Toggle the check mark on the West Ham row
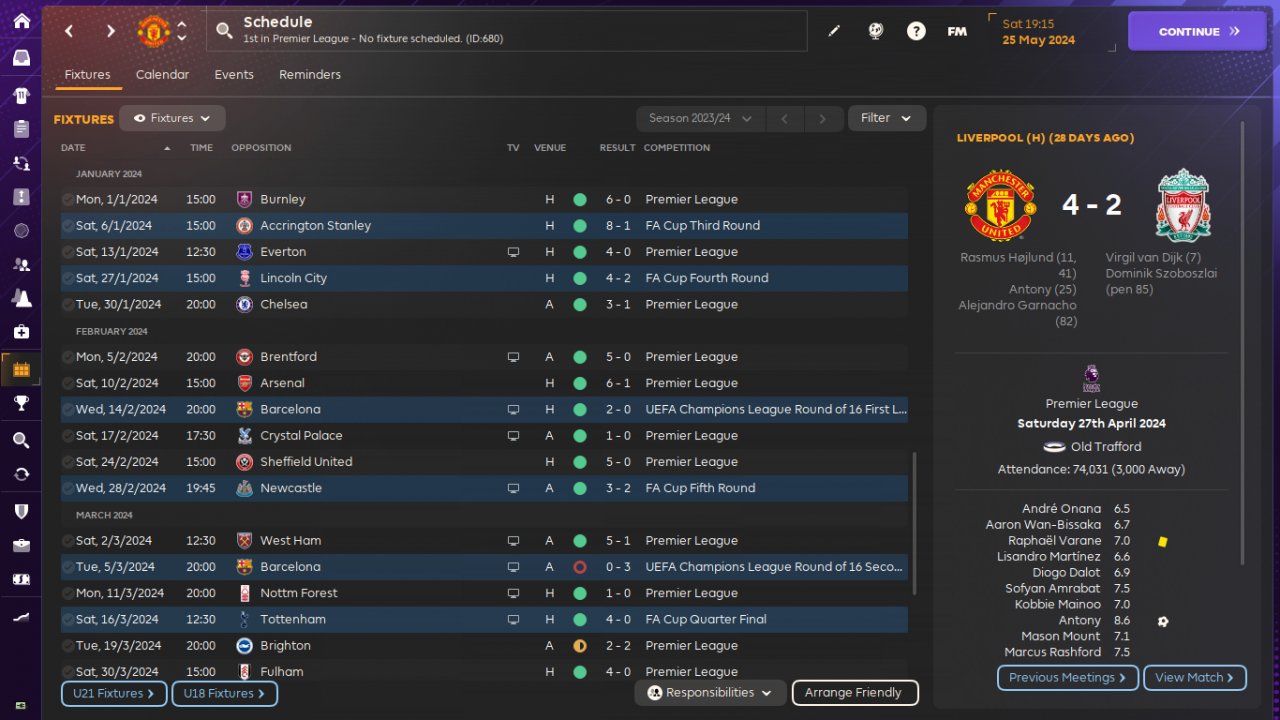 pos(67,541)
